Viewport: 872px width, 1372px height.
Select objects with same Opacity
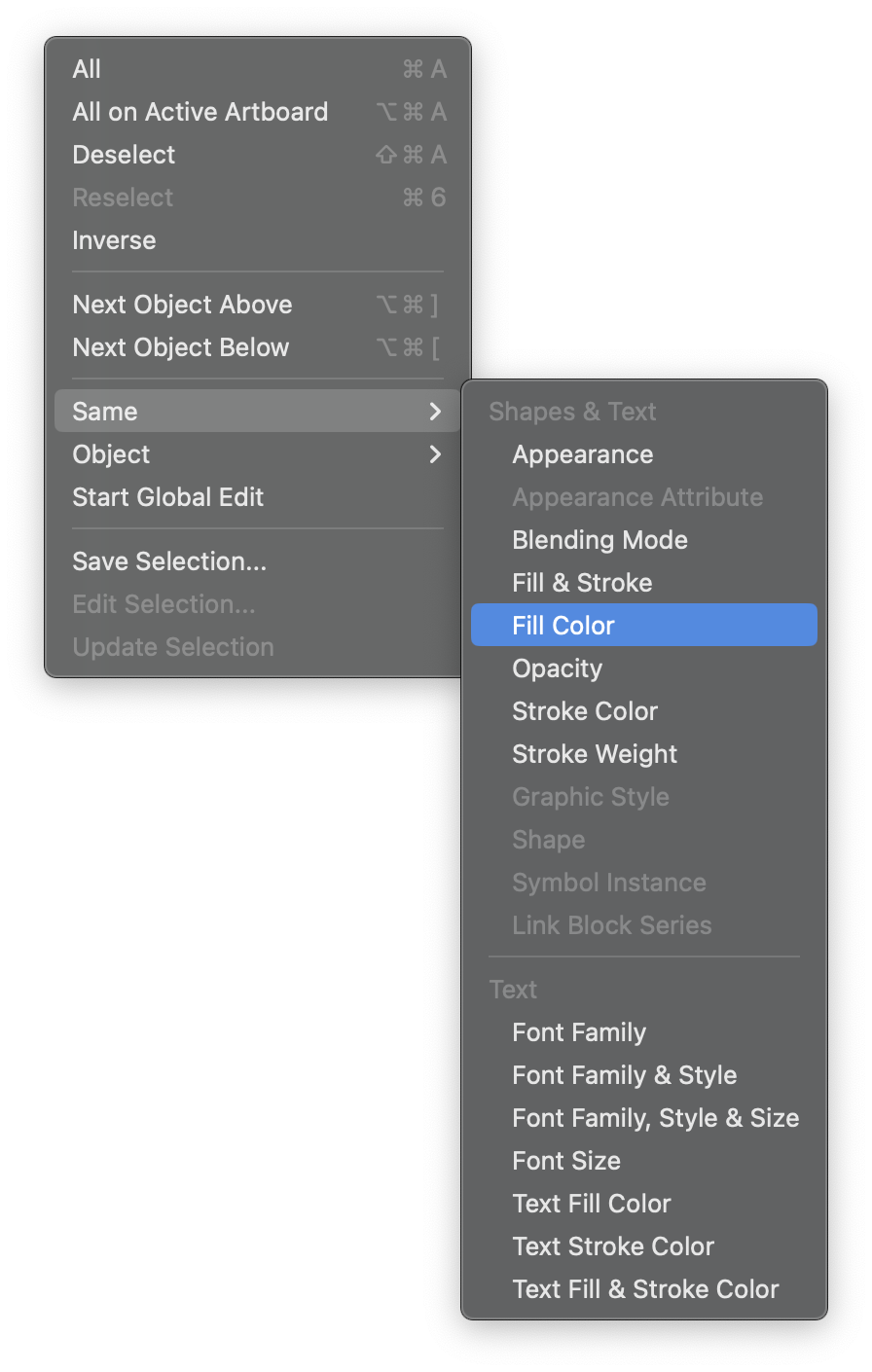coord(557,668)
